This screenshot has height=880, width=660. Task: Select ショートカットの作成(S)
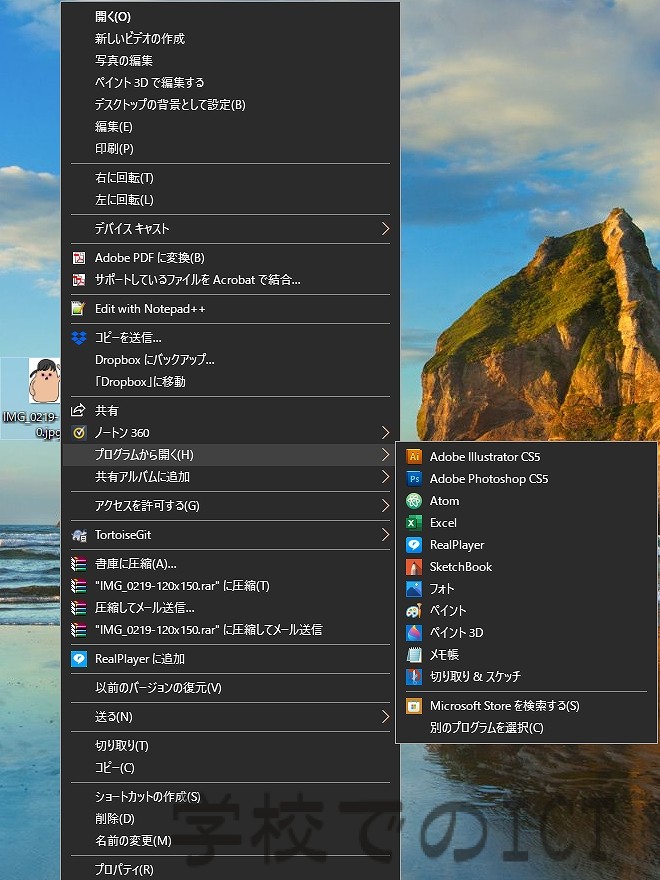tap(230, 797)
